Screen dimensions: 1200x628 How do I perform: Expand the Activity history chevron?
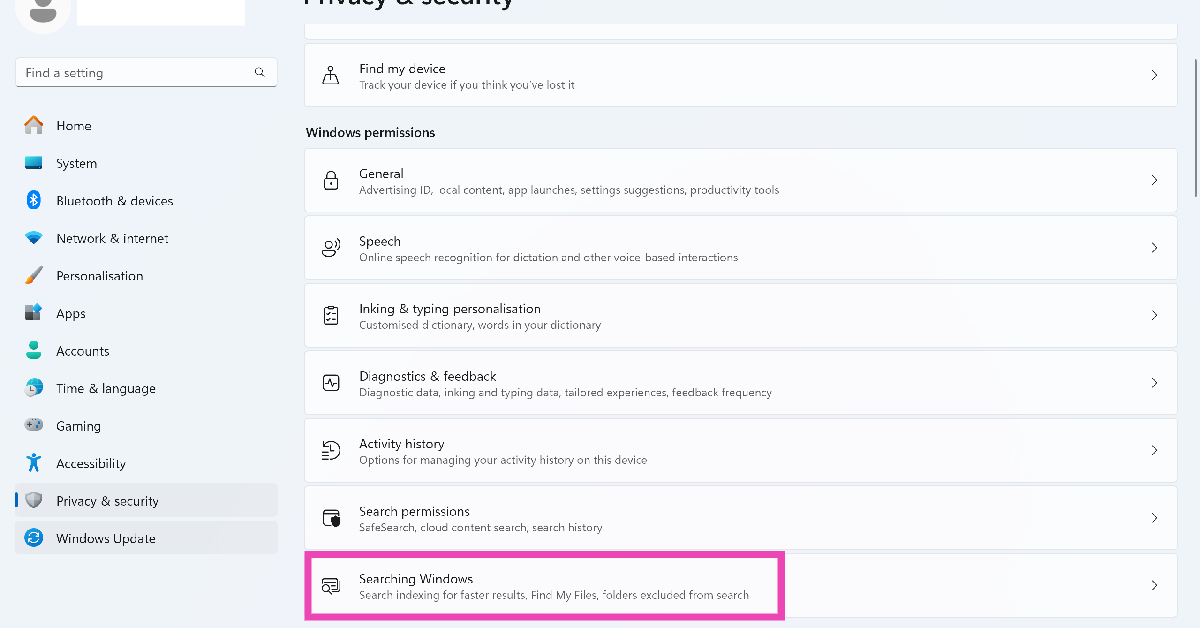pyautogui.click(x=1154, y=451)
